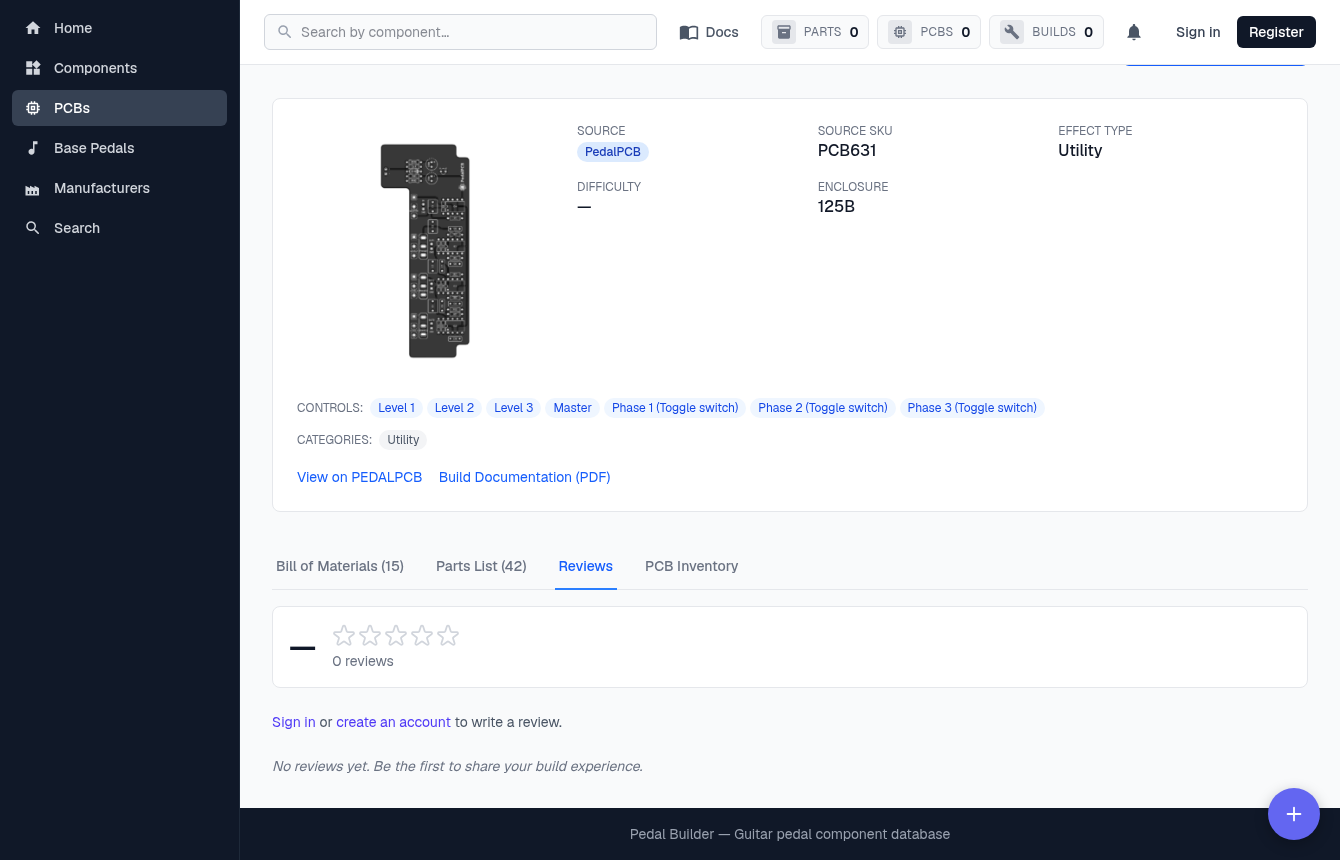Click the Utility effect type value
1340x860 pixels.
click(x=1080, y=151)
